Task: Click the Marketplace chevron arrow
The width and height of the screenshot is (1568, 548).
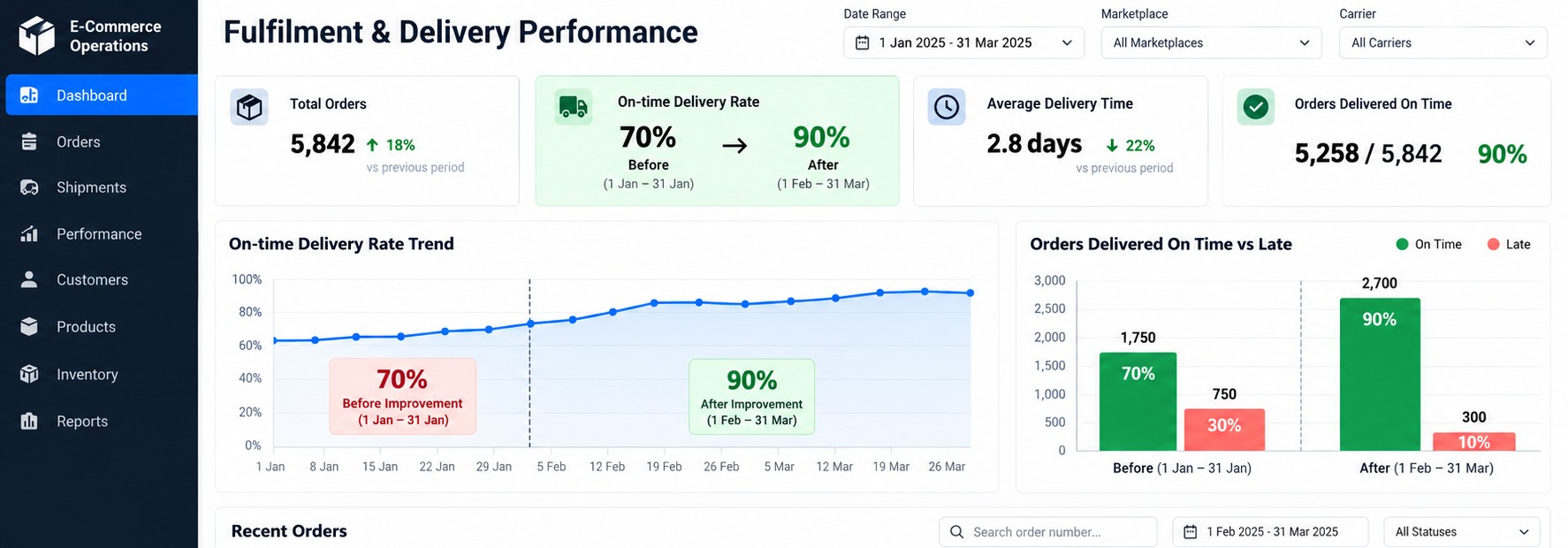Action: 1305,42
